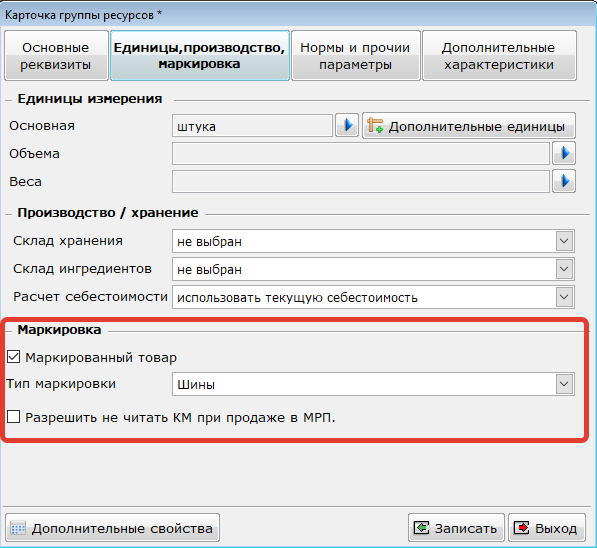The width and height of the screenshot is (597, 548).
Task: Click the Веса unit input field
Action: click(361, 182)
